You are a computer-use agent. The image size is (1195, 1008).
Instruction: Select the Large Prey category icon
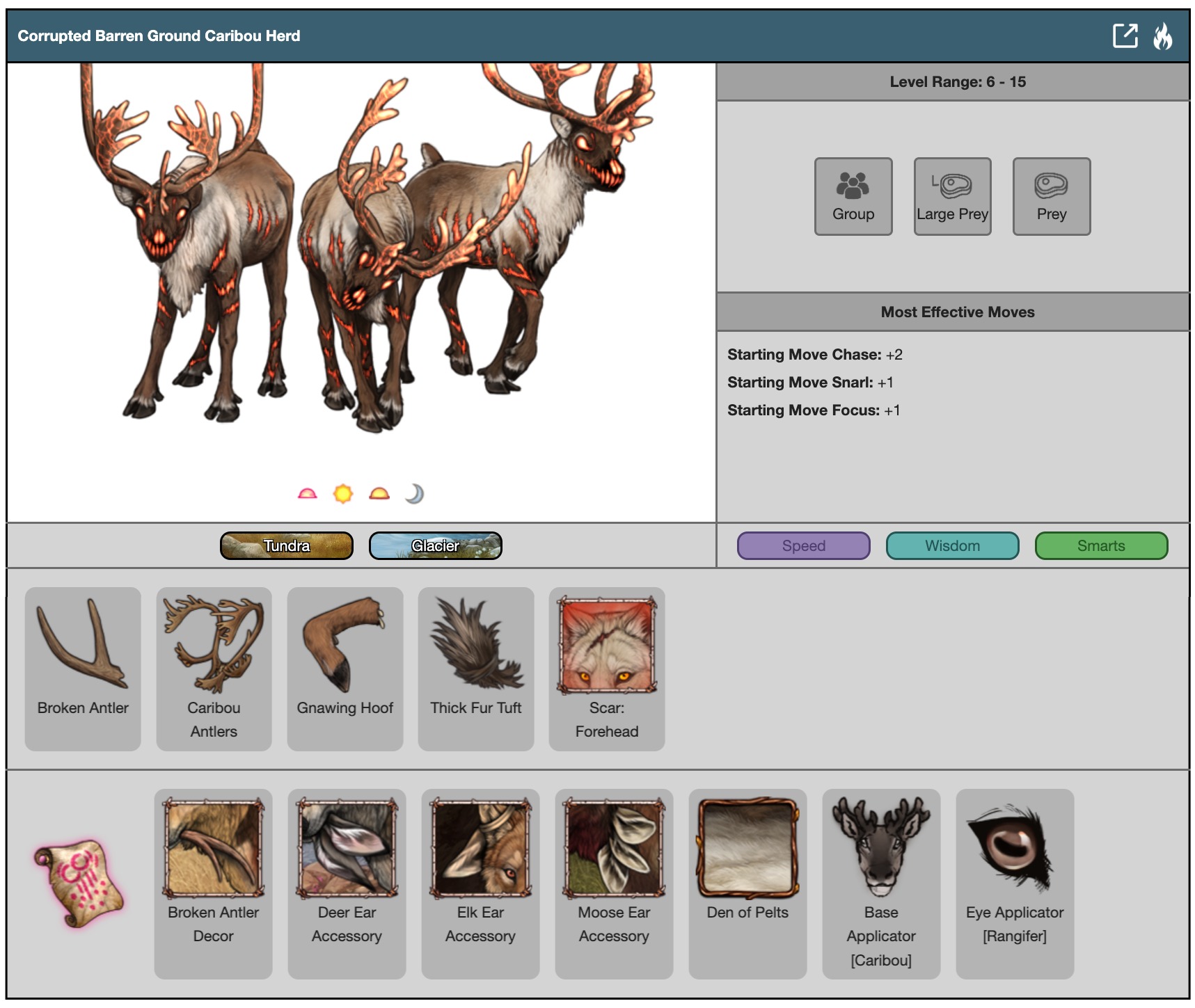click(952, 196)
